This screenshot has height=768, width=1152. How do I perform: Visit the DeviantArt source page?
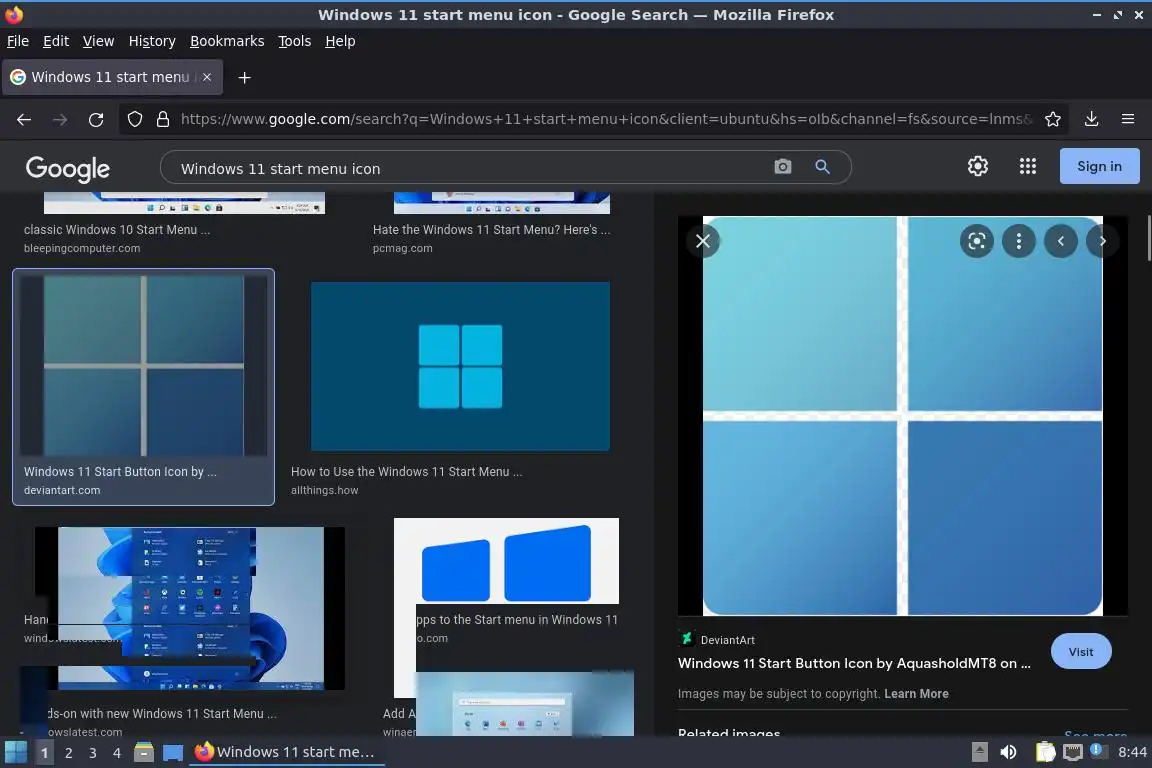click(x=1081, y=652)
